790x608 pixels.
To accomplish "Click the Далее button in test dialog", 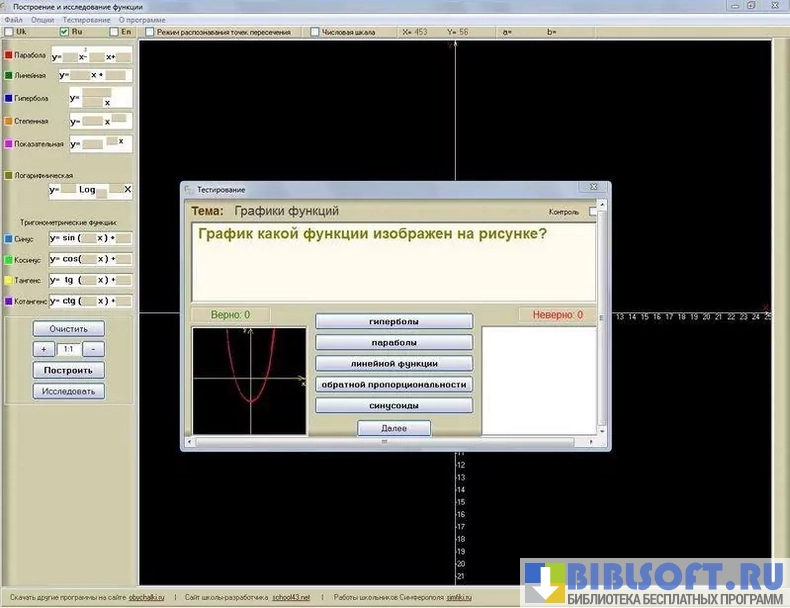I will pos(394,428).
